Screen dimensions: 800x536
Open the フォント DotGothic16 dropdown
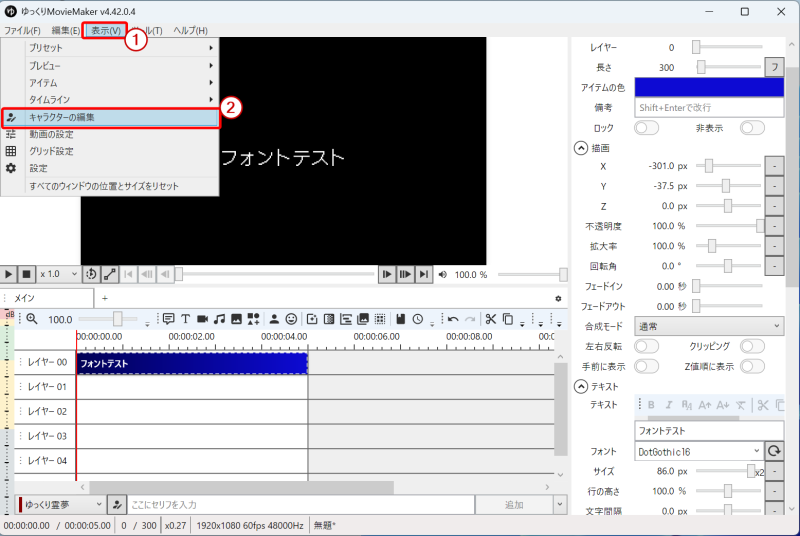point(698,451)
